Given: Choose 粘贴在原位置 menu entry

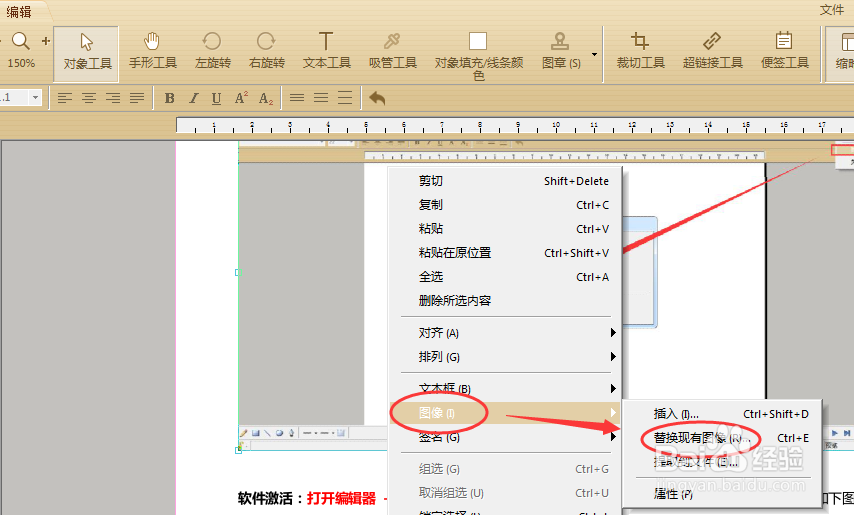Looking at the screenshot, I should pyautogui.click(x=505, y=253).
